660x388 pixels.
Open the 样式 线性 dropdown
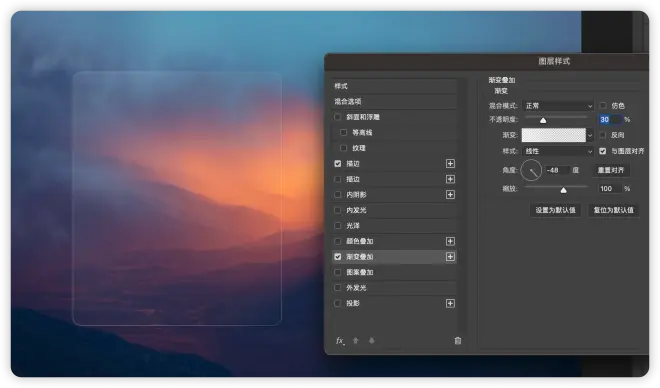click(x=558, y=151)
